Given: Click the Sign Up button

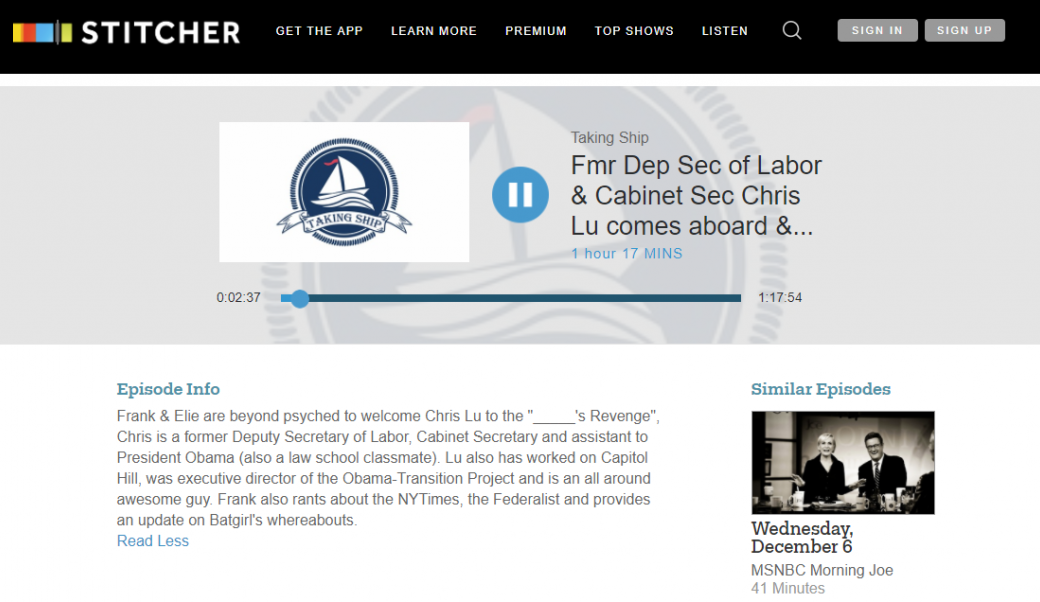Looking at the screenshot, I should (x=964, y=30).
